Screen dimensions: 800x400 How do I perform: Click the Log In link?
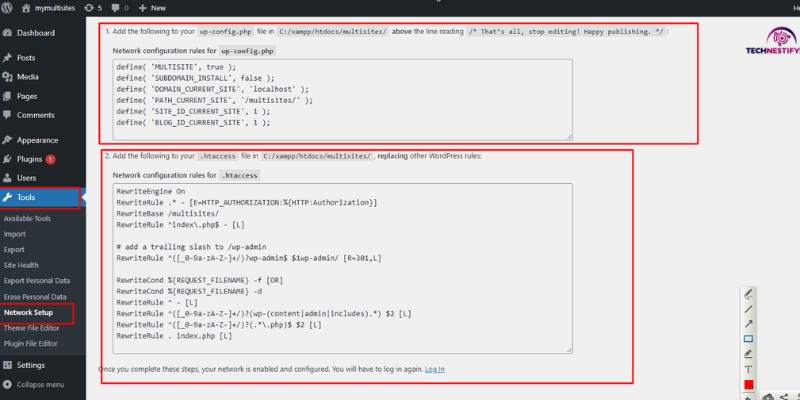[435, 369]
